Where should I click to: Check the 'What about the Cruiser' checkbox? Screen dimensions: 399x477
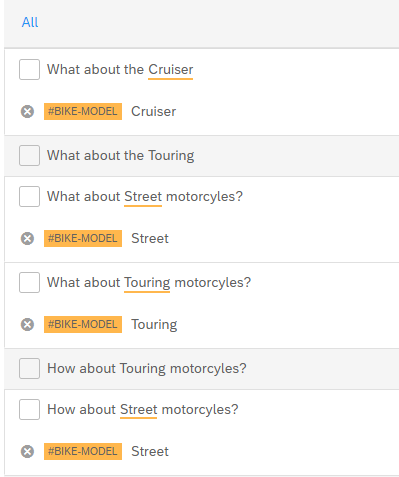click(29, 69)
